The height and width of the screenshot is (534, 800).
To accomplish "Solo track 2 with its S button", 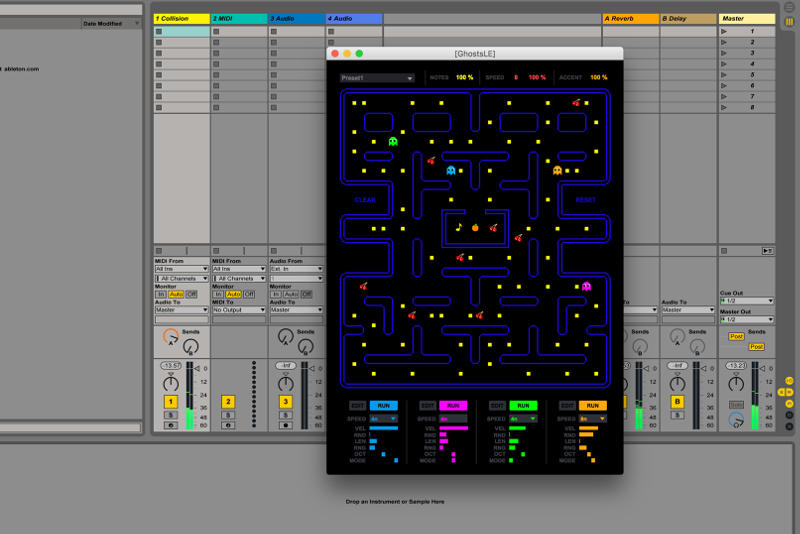I will (228, 415).
